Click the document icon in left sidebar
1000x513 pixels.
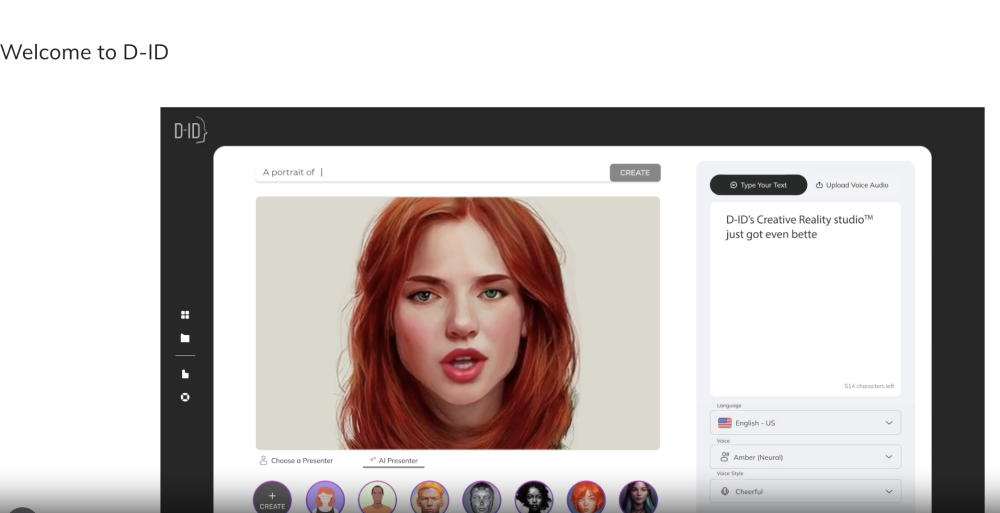[x=184, y=374]
